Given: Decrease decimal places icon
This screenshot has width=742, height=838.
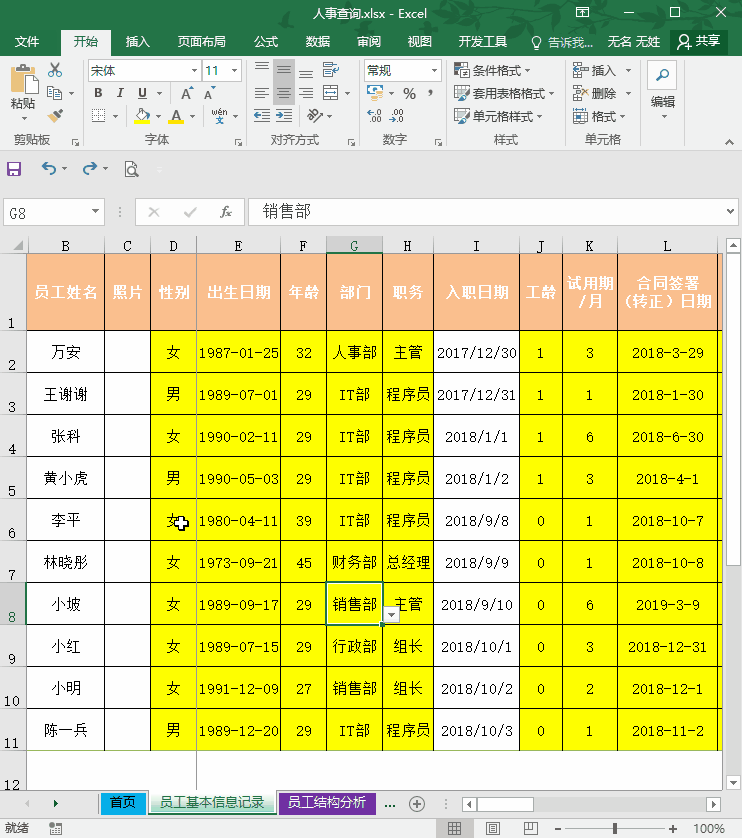Looking at the screenshot, I should point(397,115).
